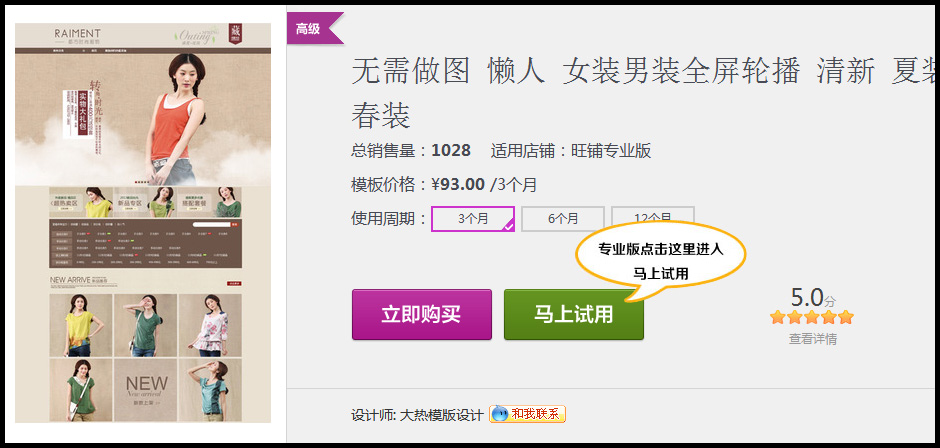
Task: Click the template title 无需做图 懒人
Action: tap(448, 72)
